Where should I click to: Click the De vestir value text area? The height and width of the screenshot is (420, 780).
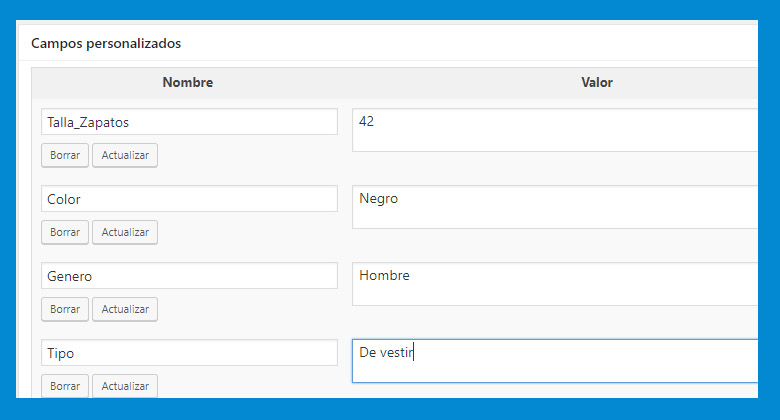555,361
